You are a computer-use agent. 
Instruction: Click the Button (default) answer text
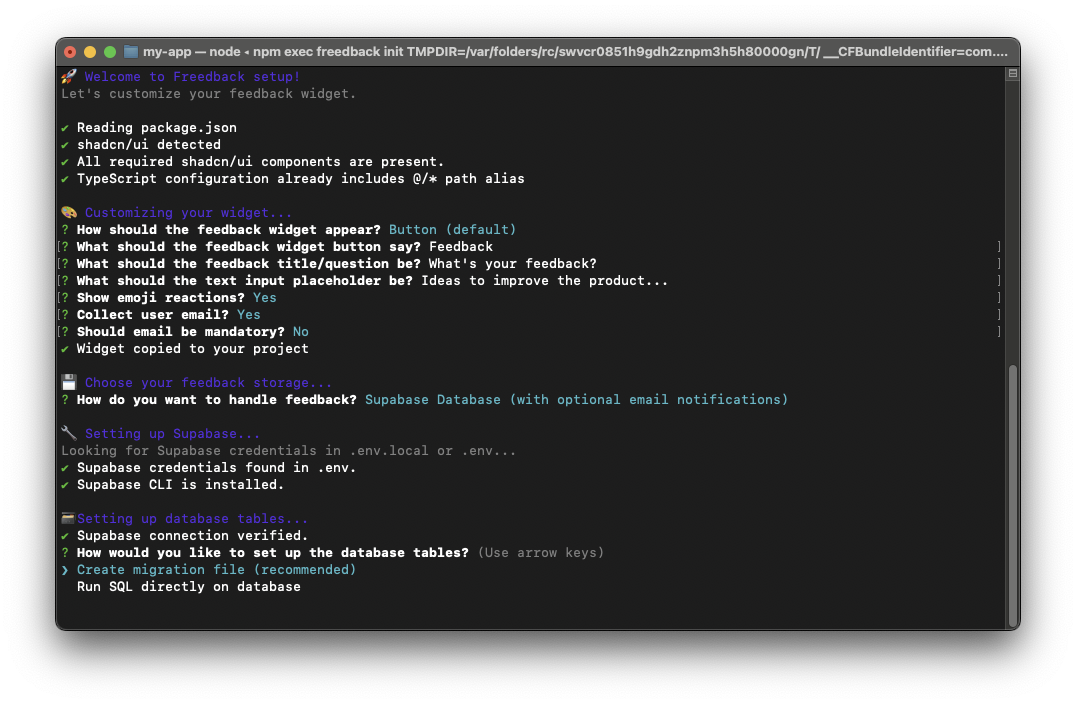tap(452, 229)
